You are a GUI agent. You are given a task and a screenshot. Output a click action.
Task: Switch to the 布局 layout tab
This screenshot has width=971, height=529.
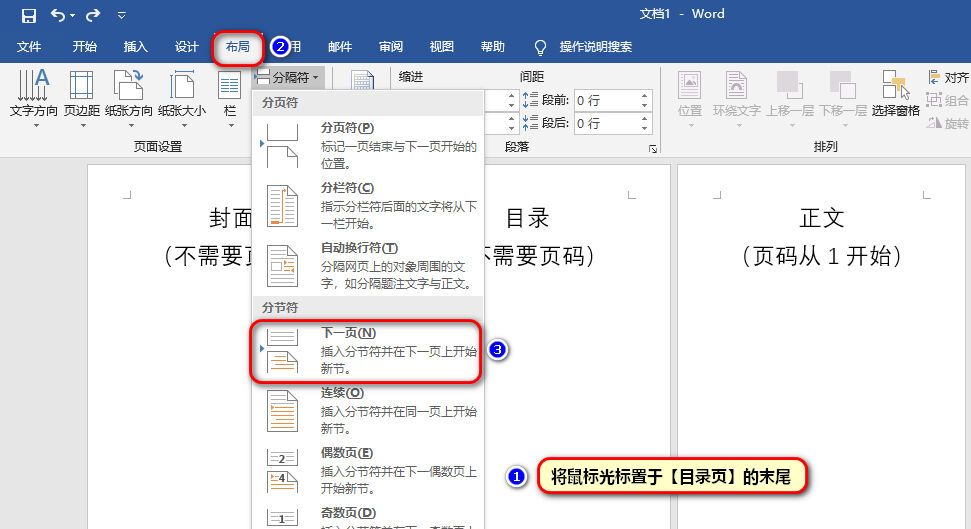(x=237, y=47)
